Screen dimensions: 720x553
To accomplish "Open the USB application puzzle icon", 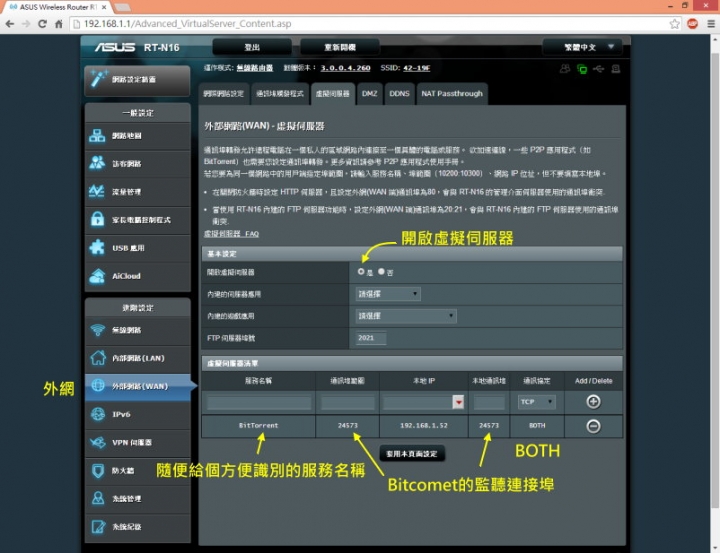I will coord(97,248).
